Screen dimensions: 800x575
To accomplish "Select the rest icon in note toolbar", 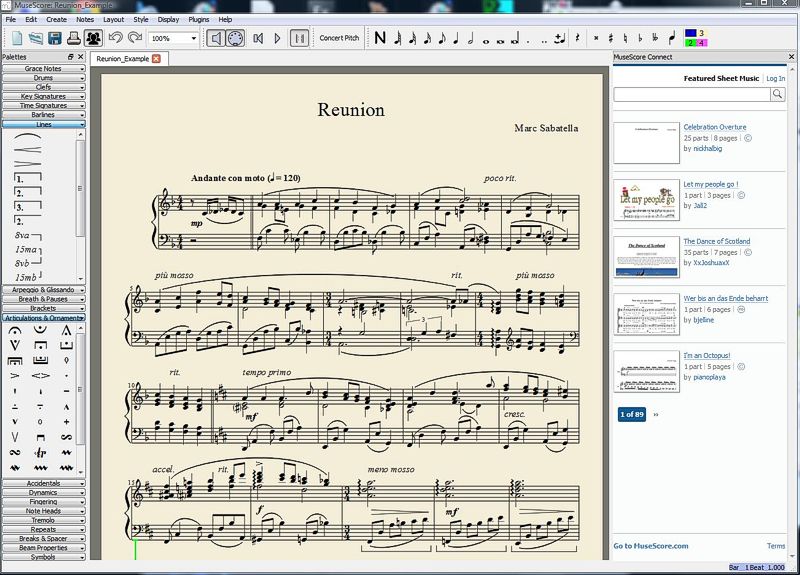I will click(578, 38).
